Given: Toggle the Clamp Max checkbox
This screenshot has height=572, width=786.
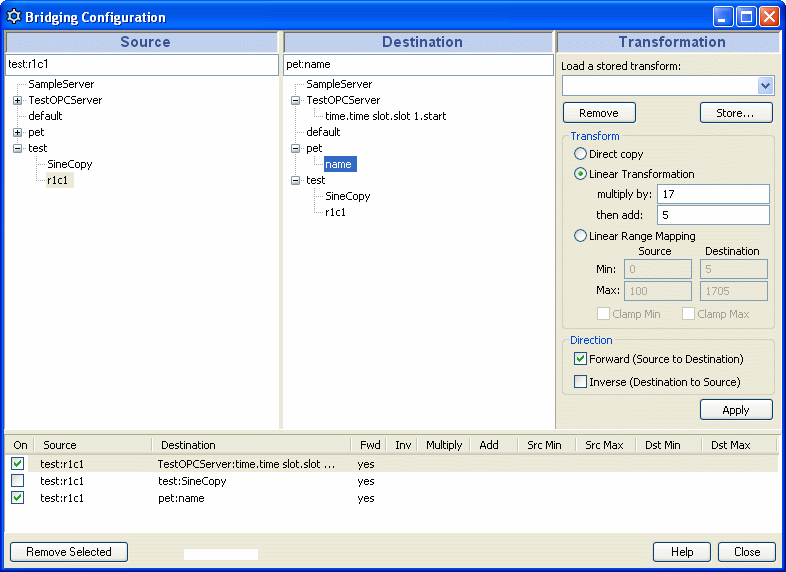Looking at the screenshot, I should click(x=688, y=314).
